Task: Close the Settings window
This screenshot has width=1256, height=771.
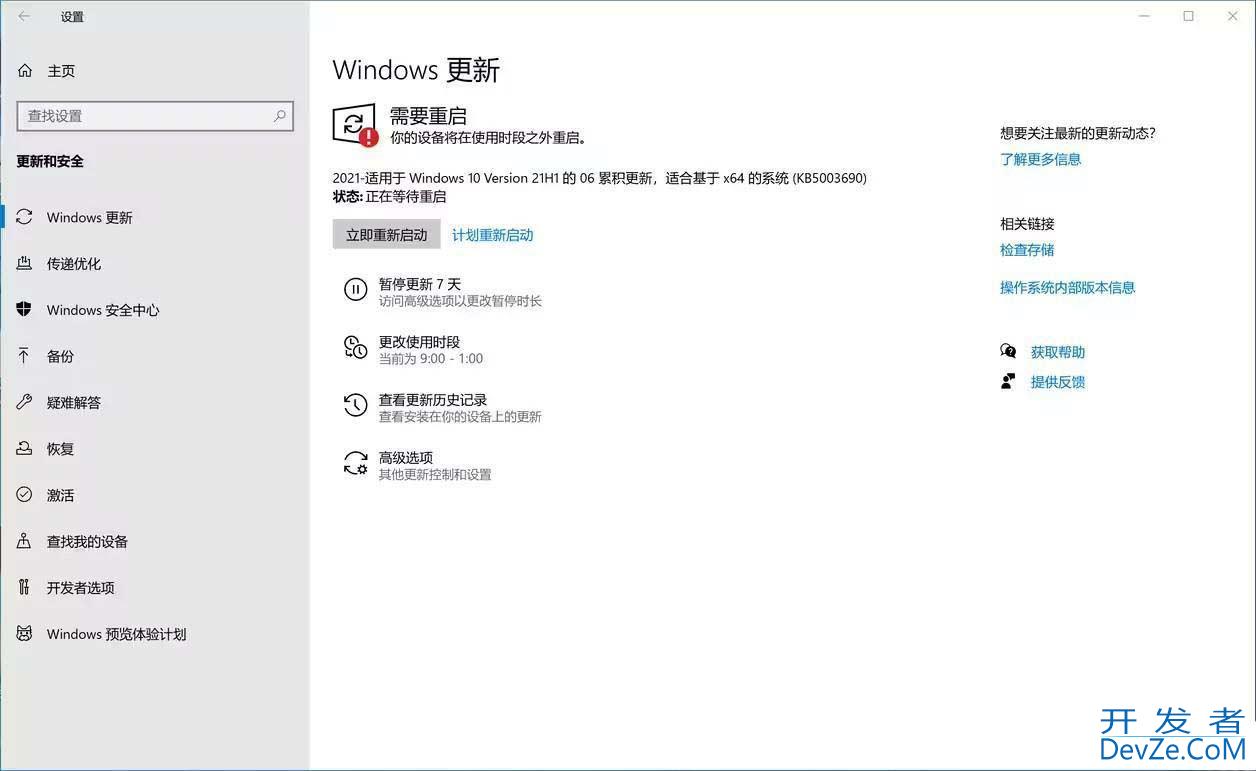Action: point(1233,16)
